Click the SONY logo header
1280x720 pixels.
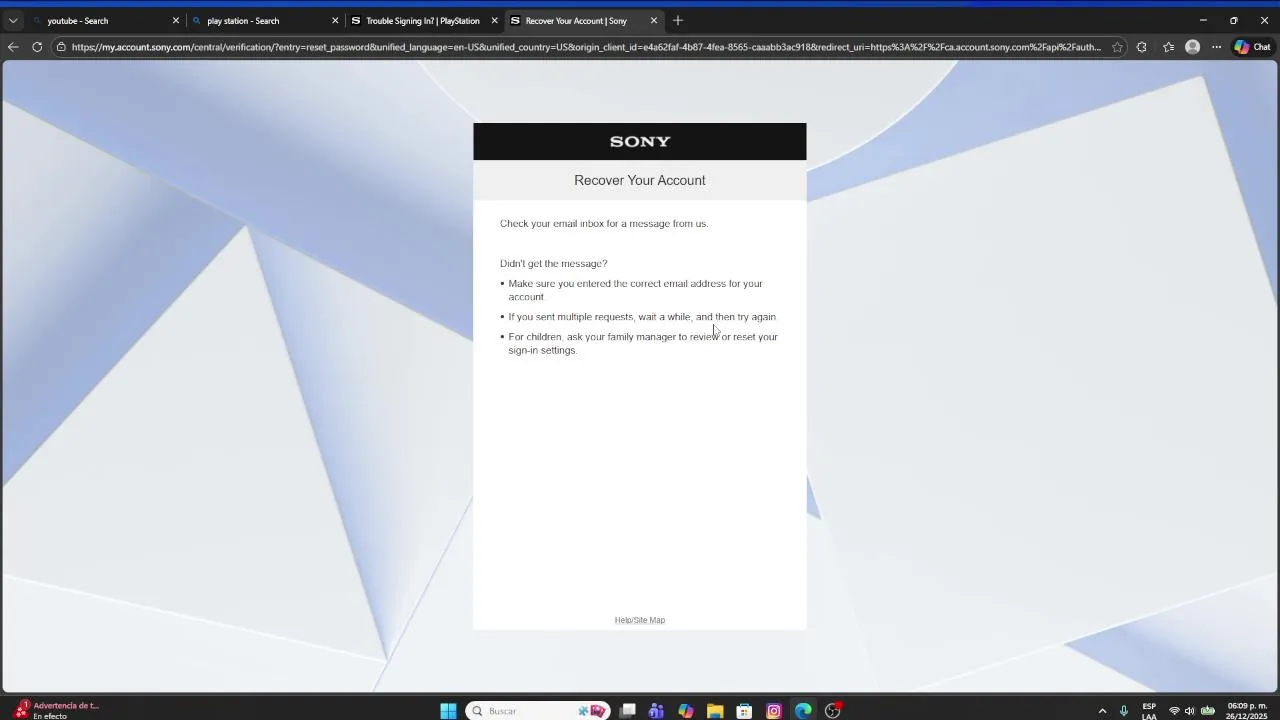[640, 142]
